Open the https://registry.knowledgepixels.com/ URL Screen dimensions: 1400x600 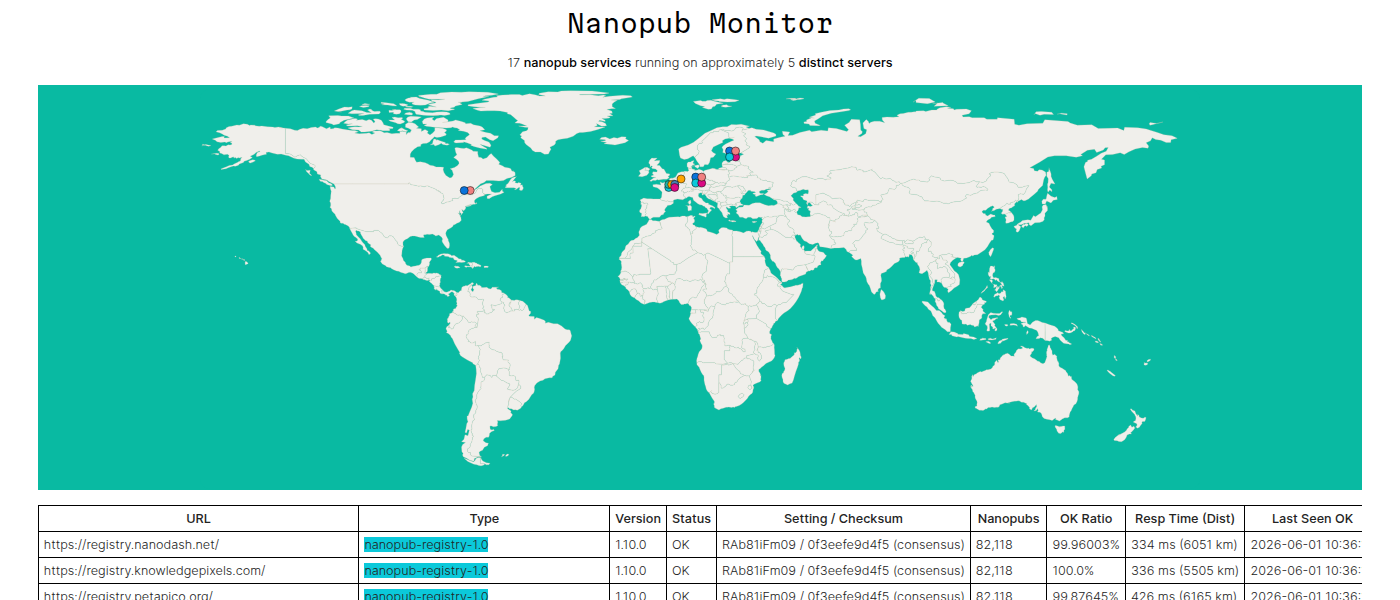(154, 571)
